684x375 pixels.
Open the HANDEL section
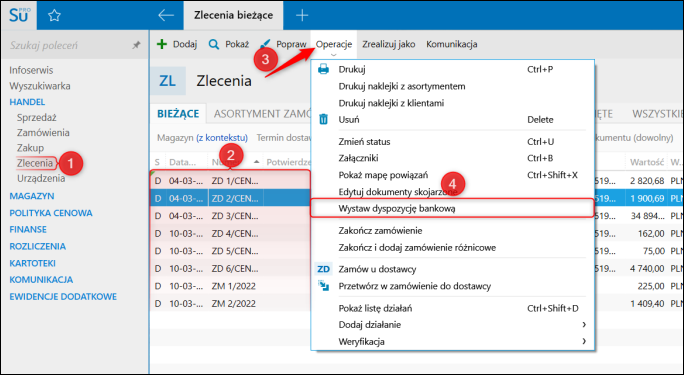(x=27, y=102)
